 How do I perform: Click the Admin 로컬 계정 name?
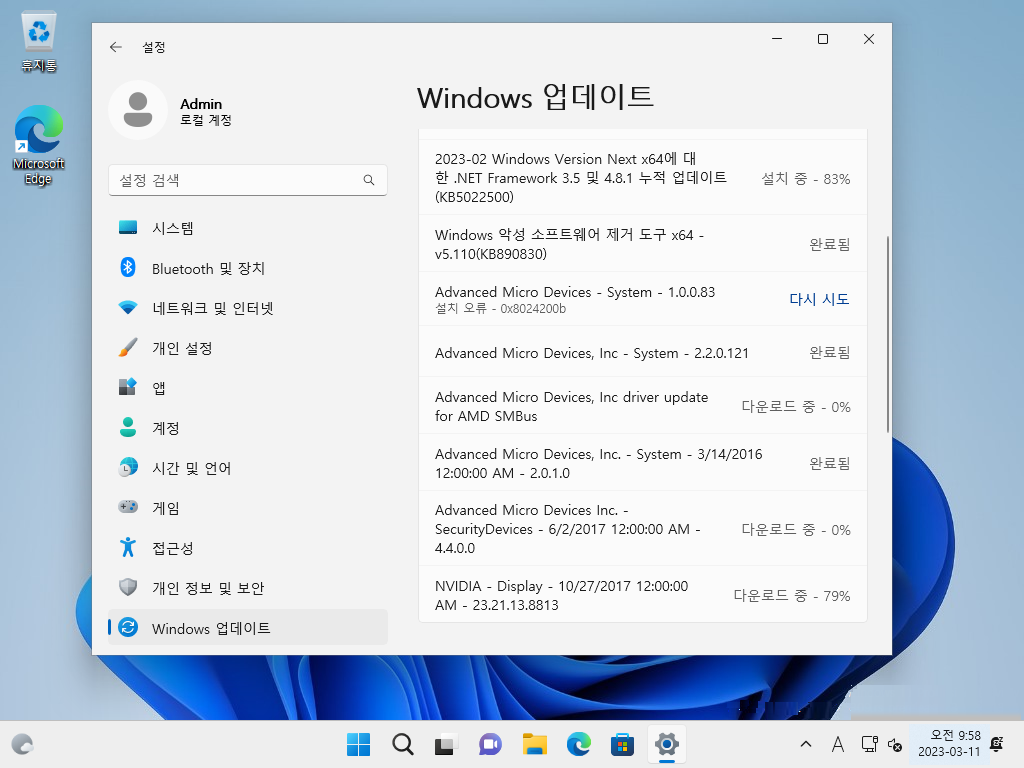coord(206,112)
